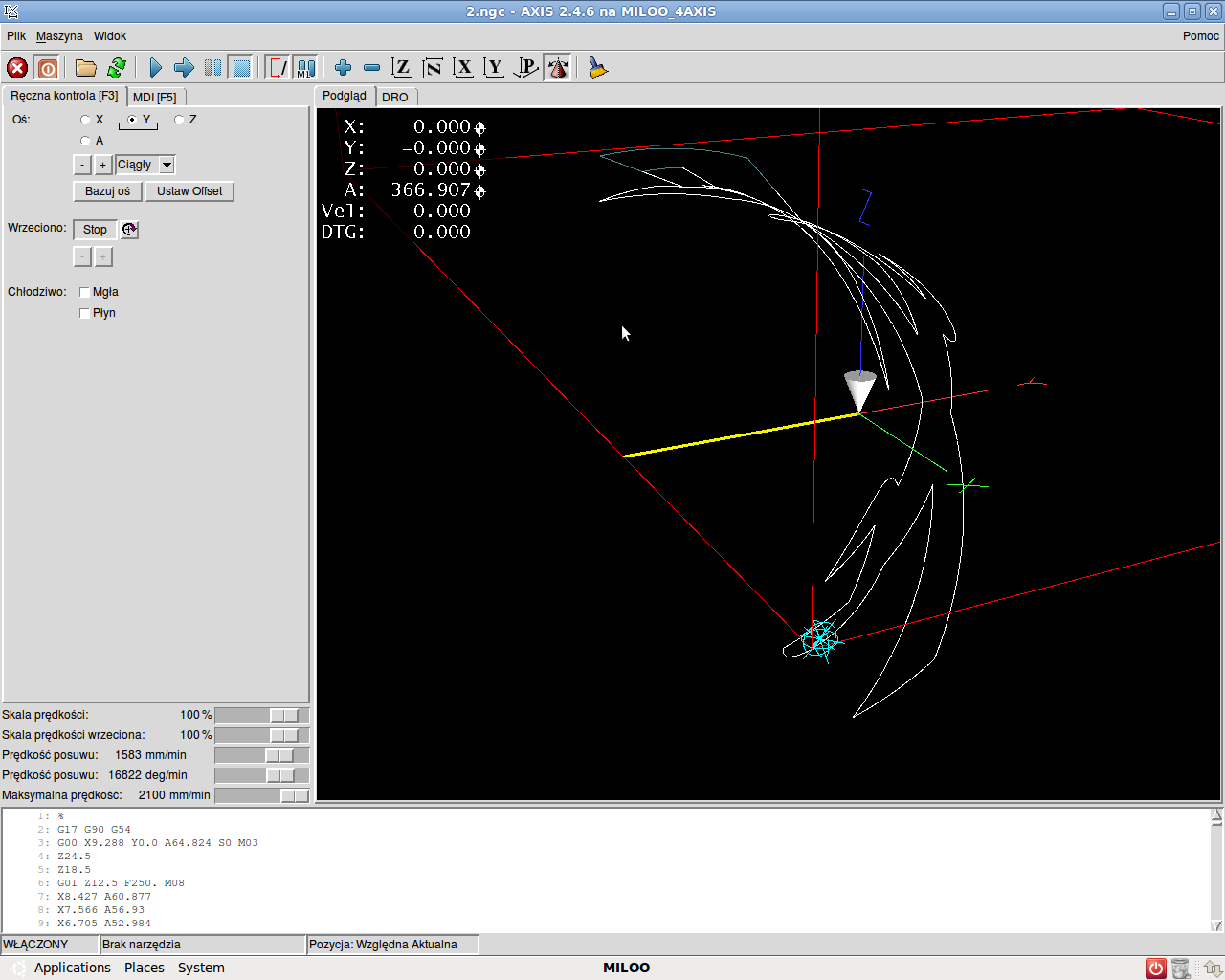Click the G-code panel scroll down arrow
Viewport: 1225px width, 980px height.
(1216, 925)
